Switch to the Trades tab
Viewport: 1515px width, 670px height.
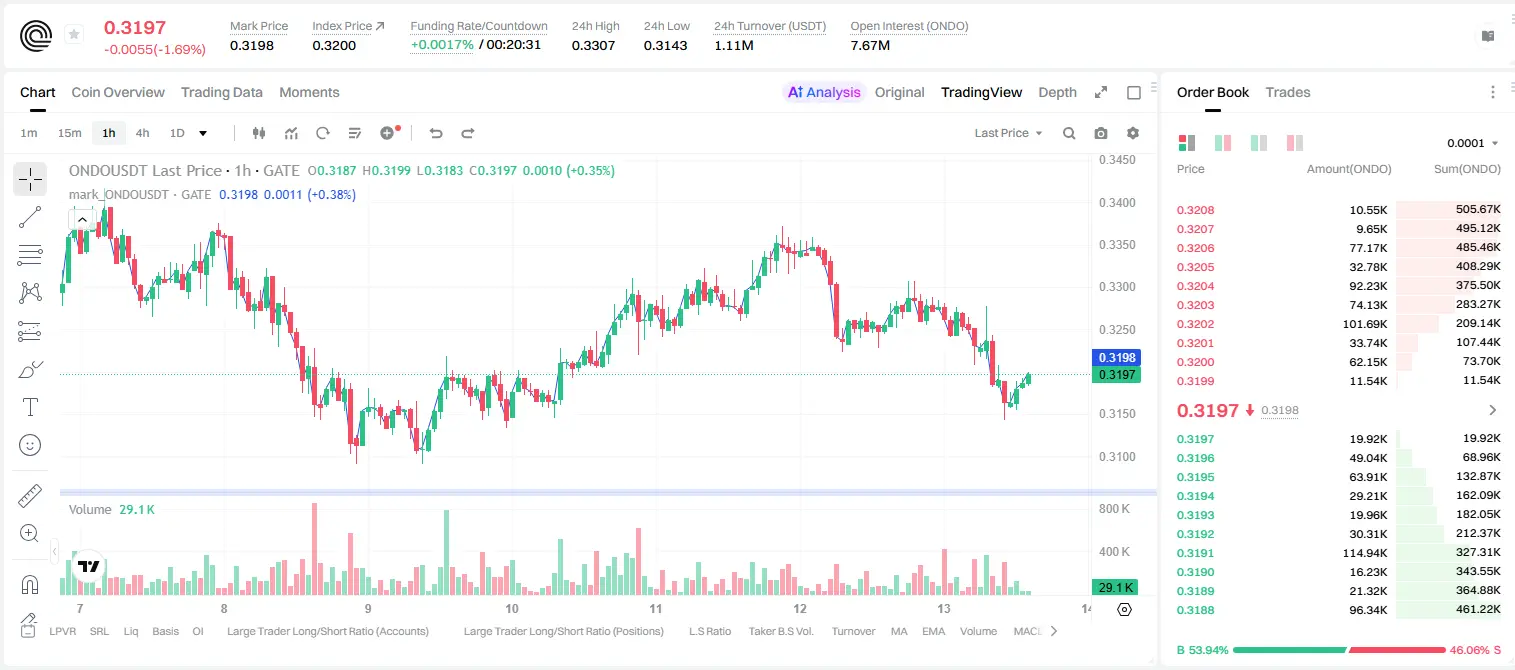pyautogui.click(x=1287, y=92)
